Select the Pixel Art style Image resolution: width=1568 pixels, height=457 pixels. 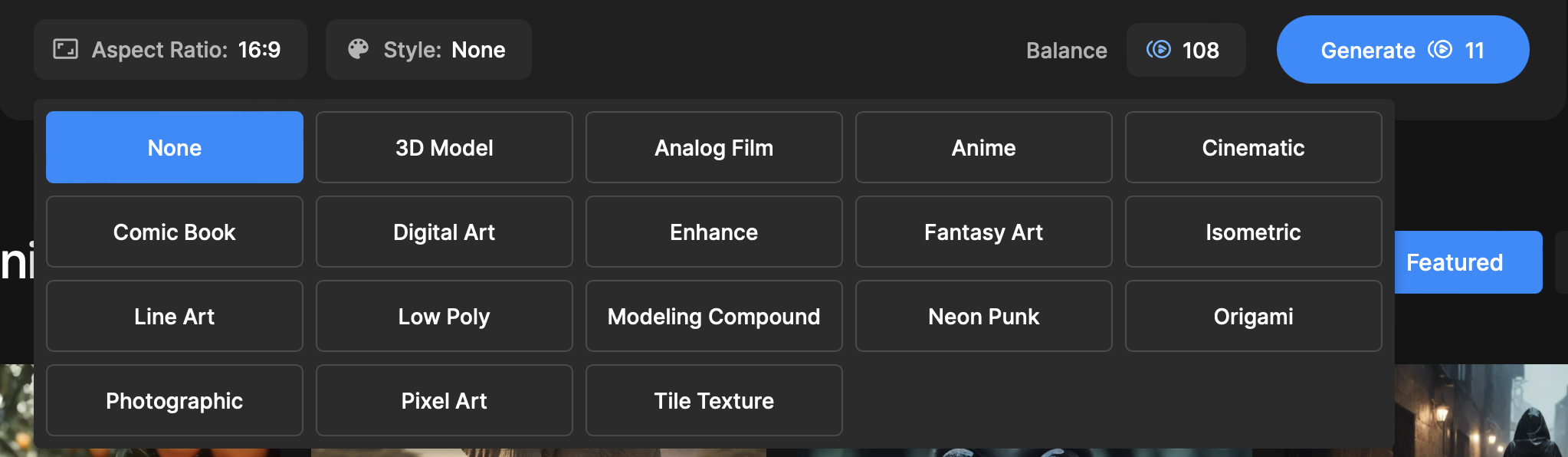click(444, 400)
